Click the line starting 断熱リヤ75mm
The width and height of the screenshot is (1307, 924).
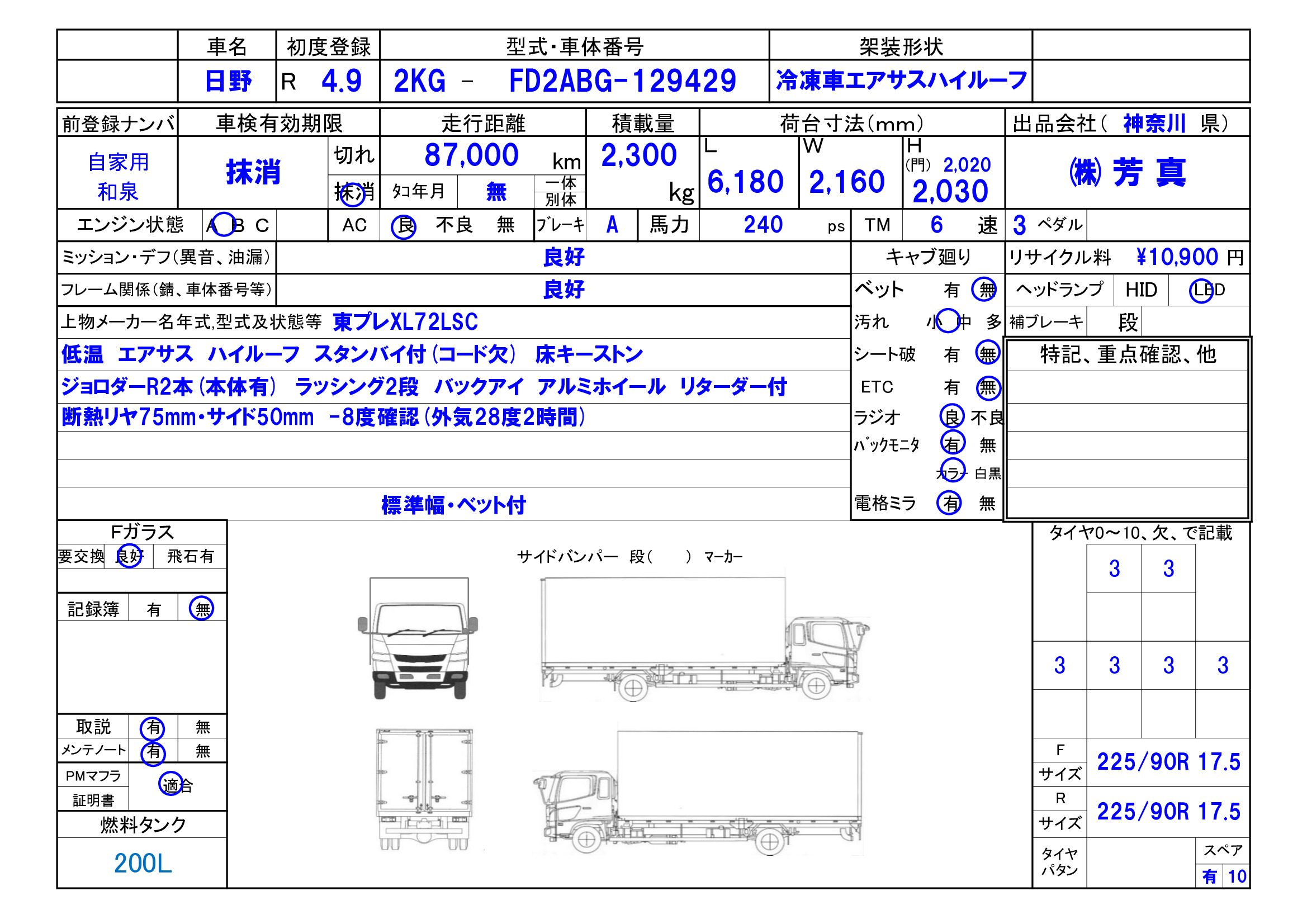[323, 418]
